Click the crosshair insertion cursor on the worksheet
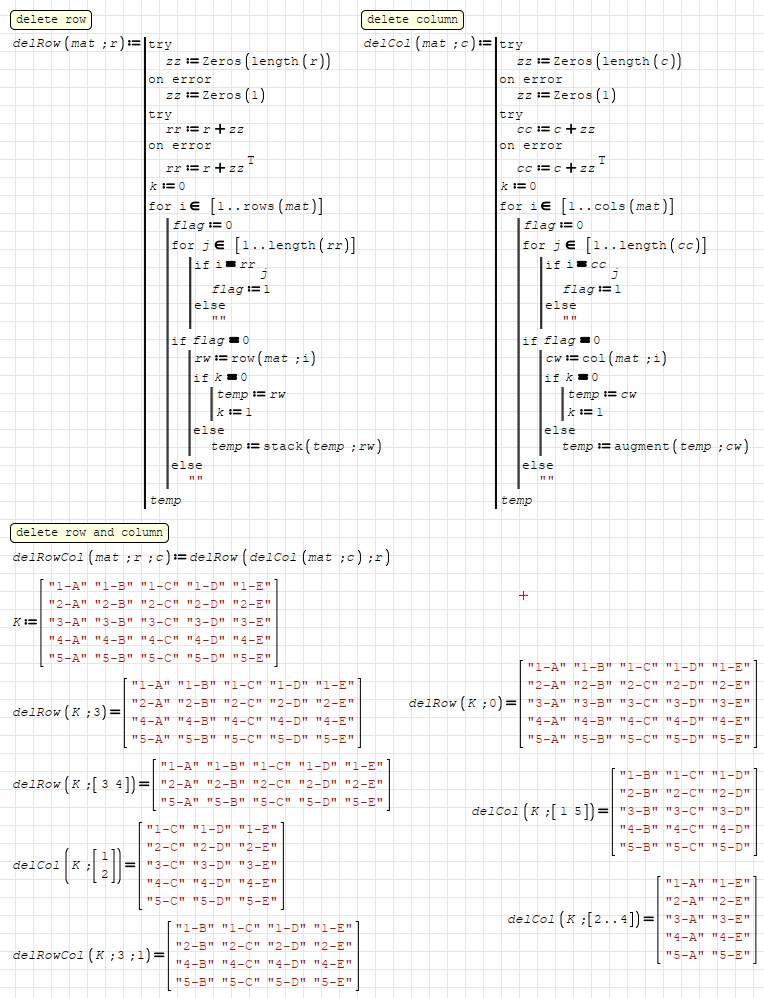 coord(523,595)
